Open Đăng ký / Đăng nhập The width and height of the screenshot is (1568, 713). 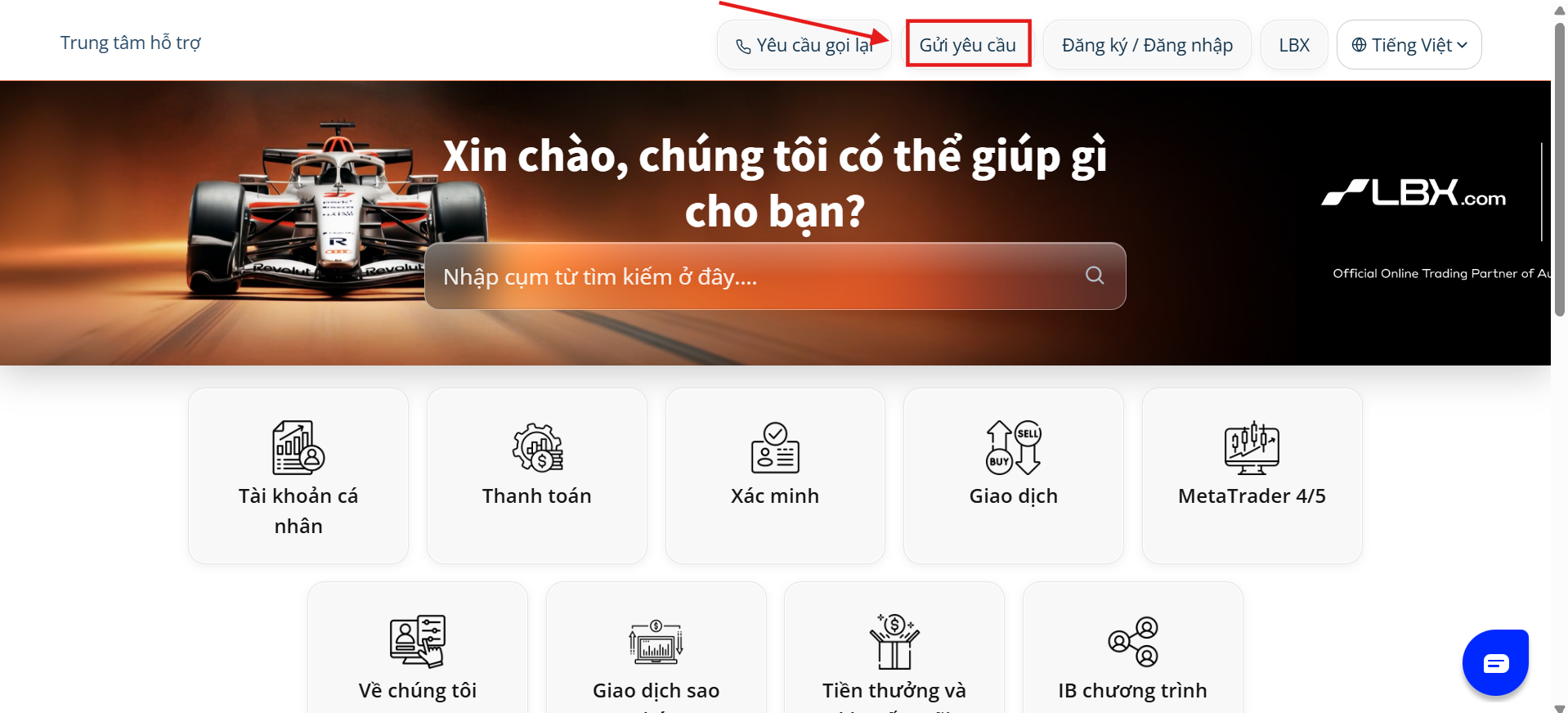pos(1147,45)
